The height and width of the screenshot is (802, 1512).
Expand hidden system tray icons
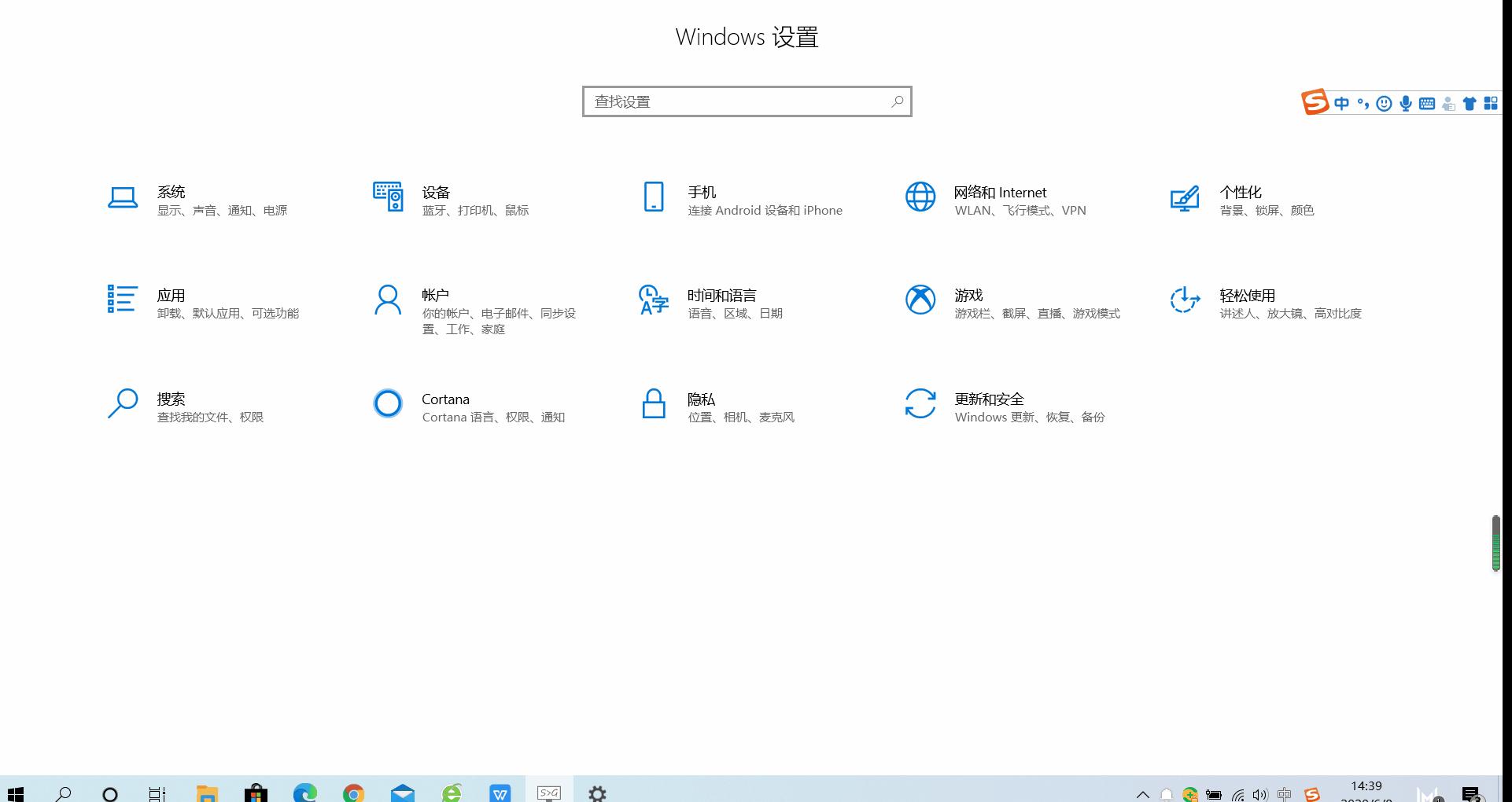click(1142, 794)
